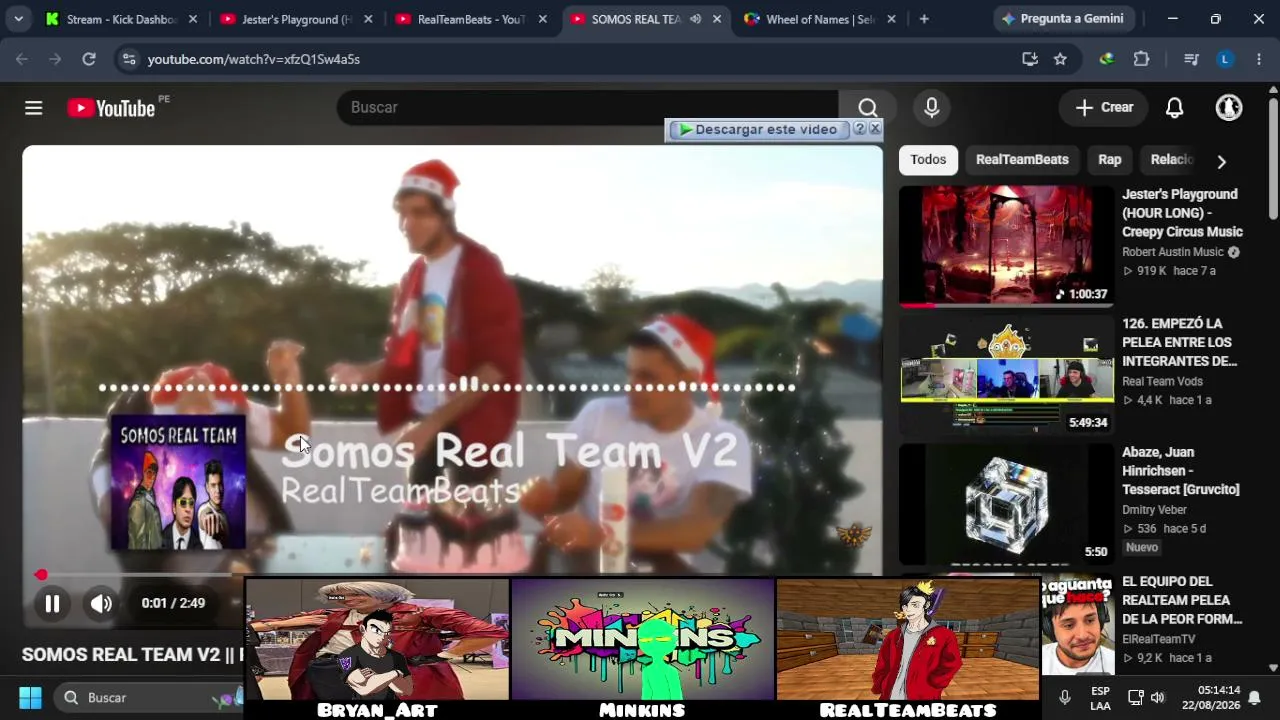The width and height of the screenshot is (1280, 720).
Task: Open YouTube notifications bell
Action: (1175, 108)
